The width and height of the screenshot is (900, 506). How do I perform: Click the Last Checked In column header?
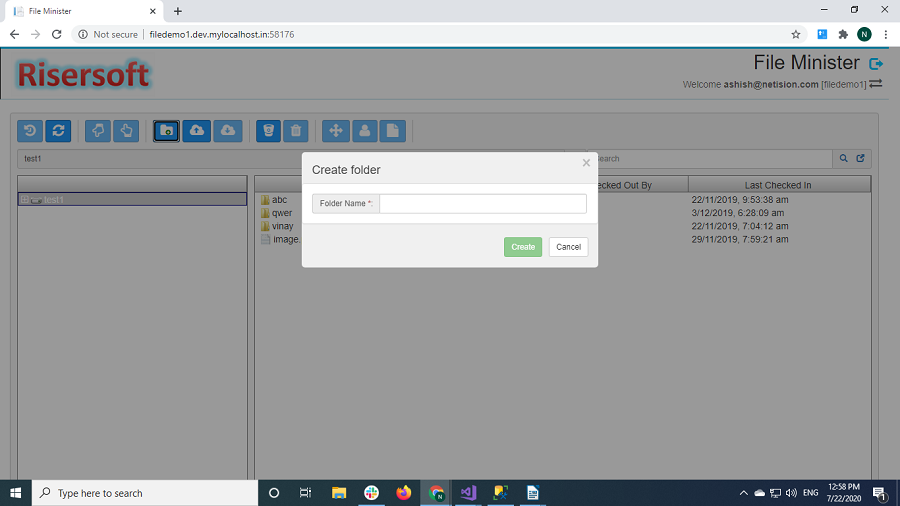click(x=778, y=185)
